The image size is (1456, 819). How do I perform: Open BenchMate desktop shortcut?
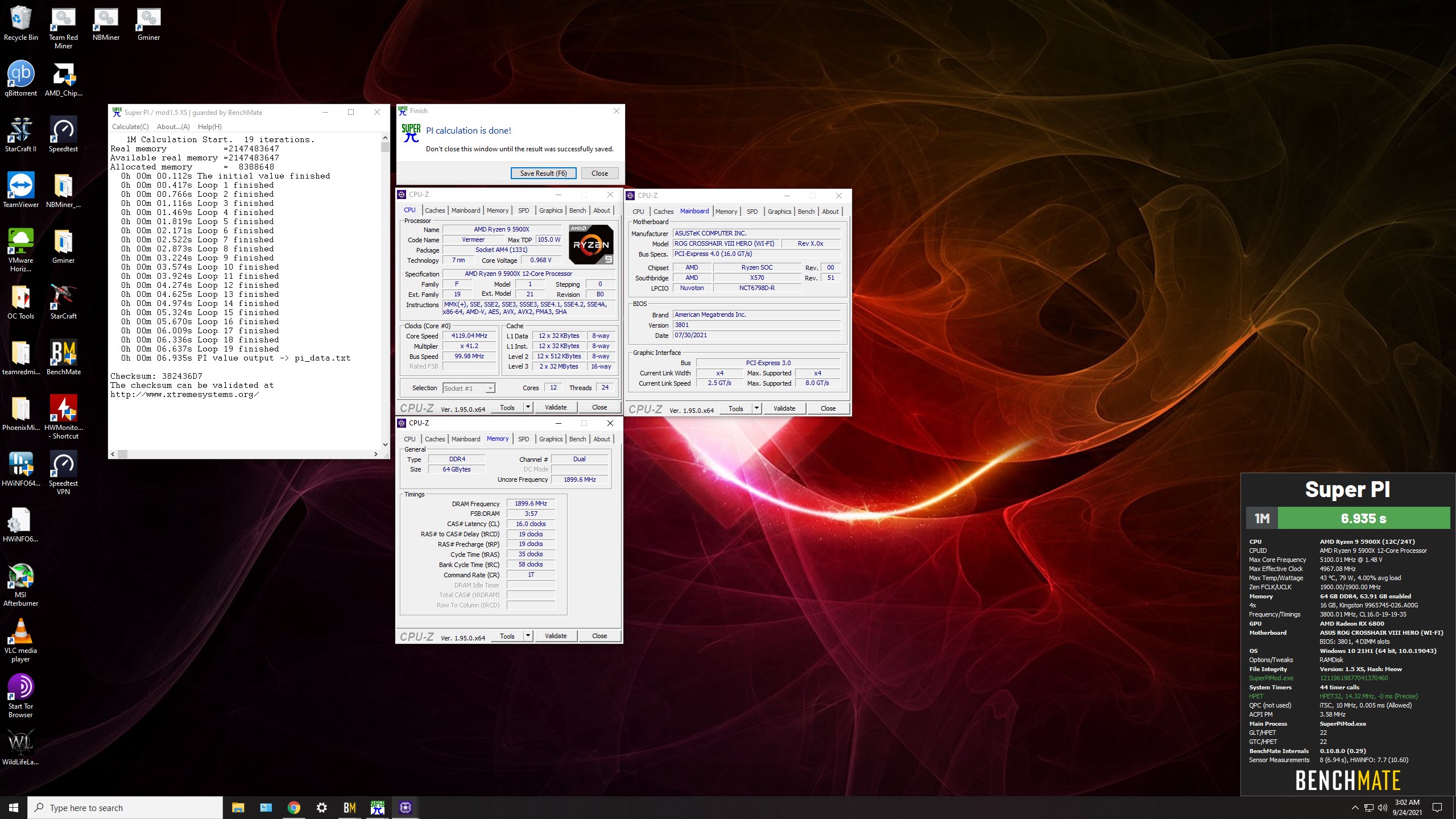63,357
